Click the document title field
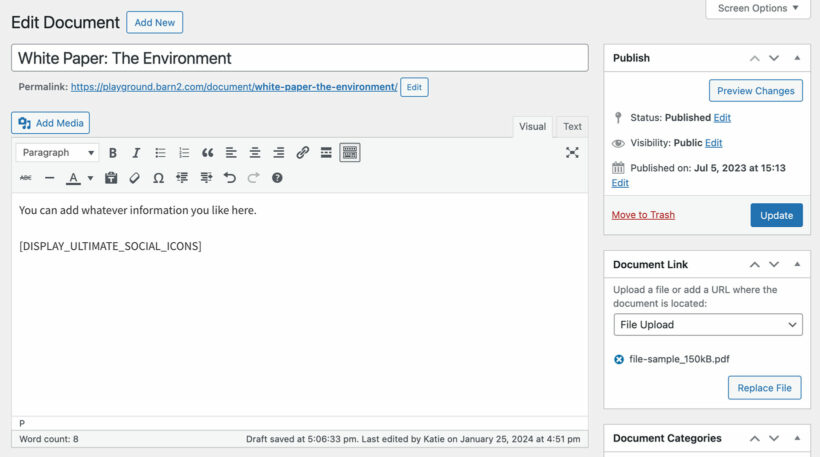Image resolution: width=820 pixels, height=457 pixels. [300, 58]
